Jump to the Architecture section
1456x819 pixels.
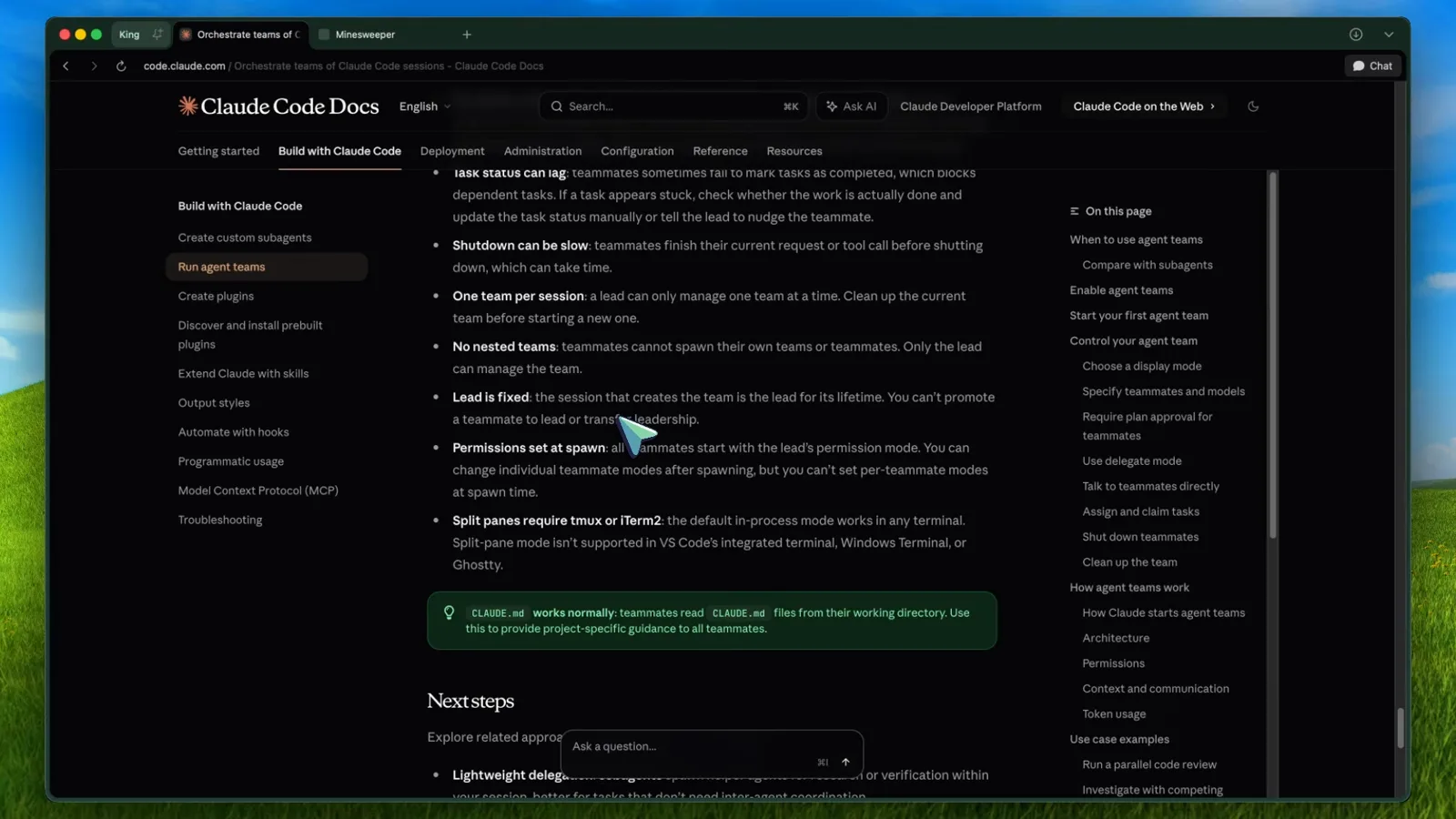tap(1116, 639)
